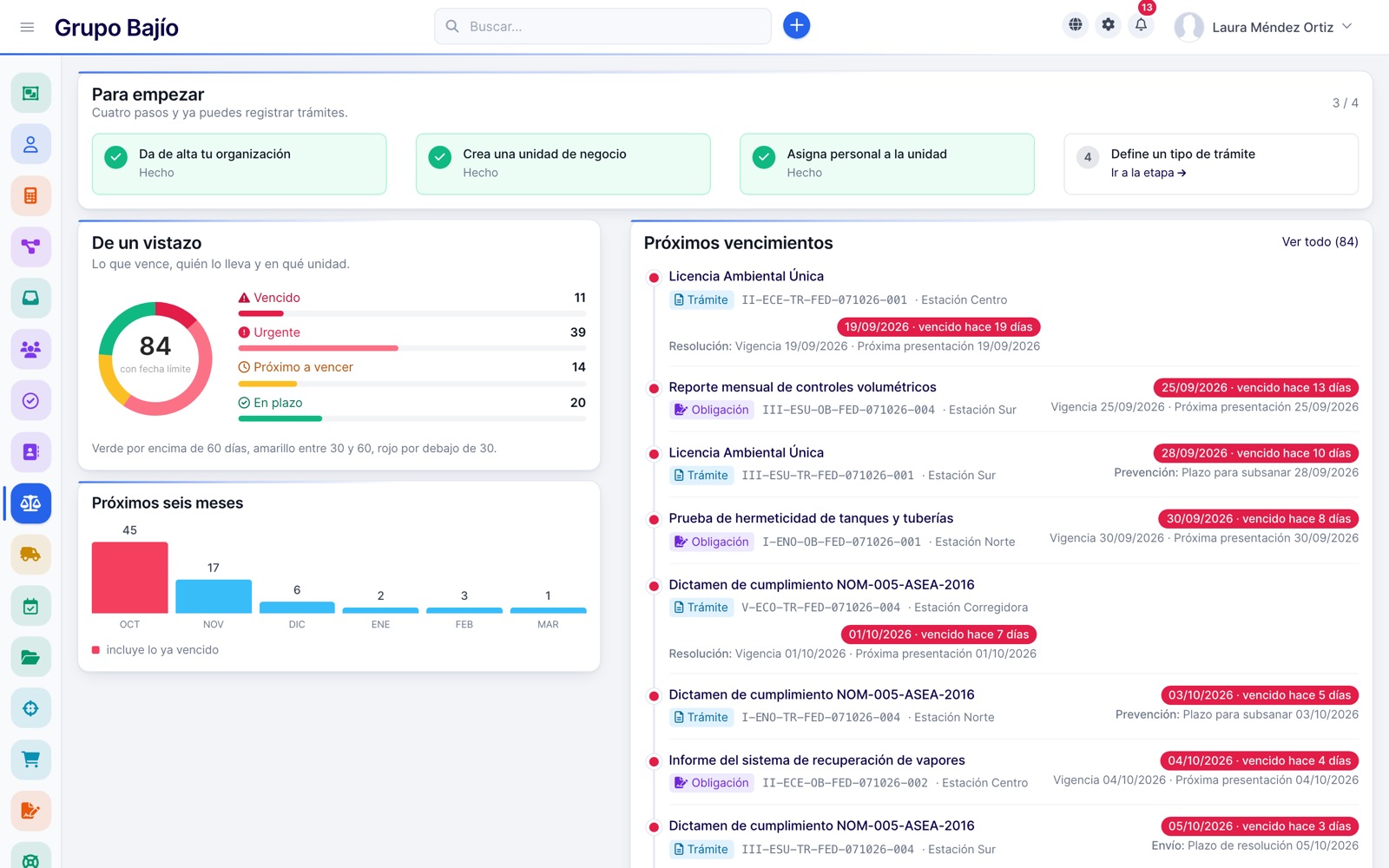Image resolution: width=1389 pixels, height=868 pixels.
Task: Open Prueba de hermeticidad de tanques y tuberías
Action: click(811, 518)
